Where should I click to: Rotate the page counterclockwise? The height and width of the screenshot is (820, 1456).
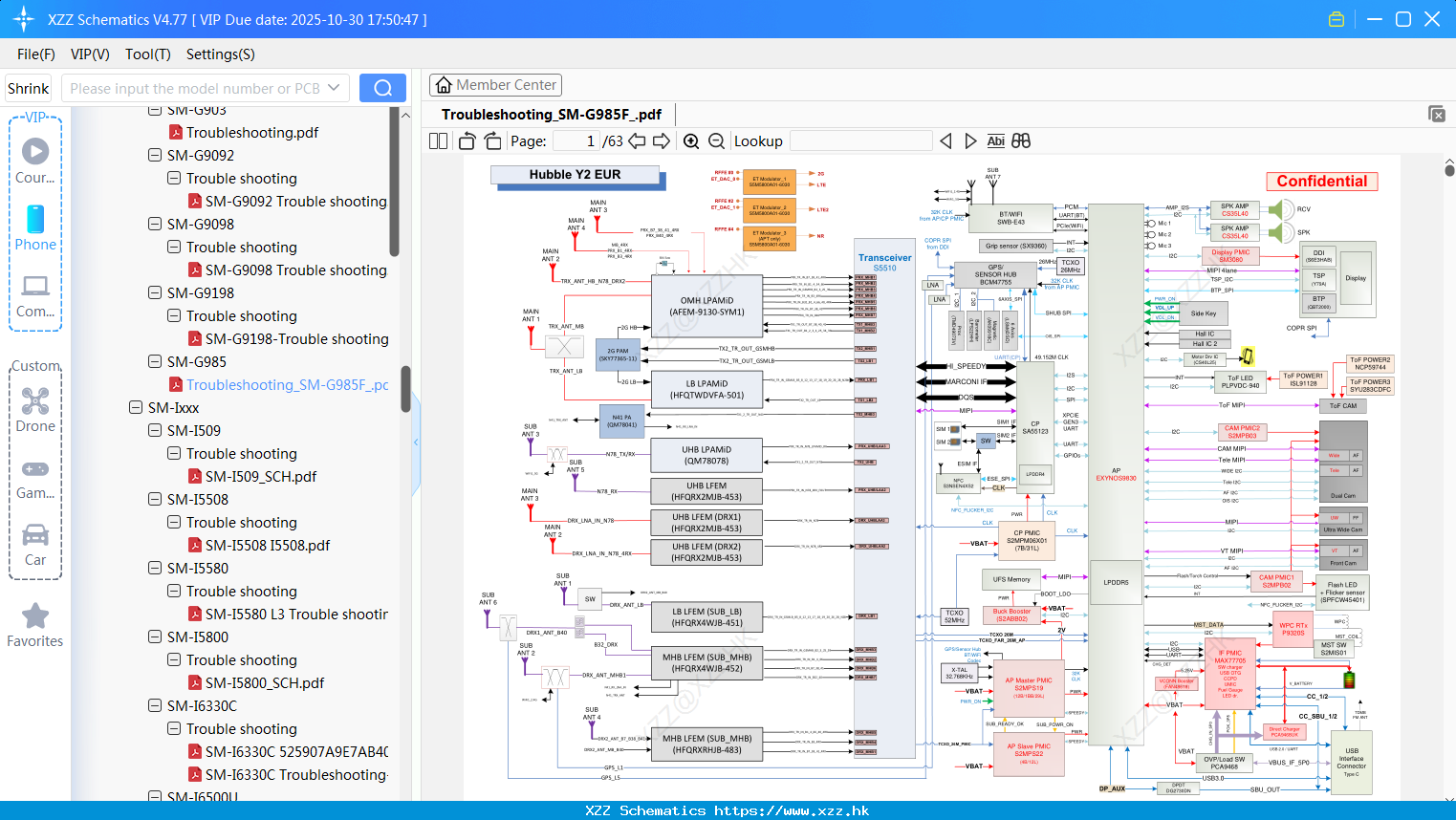(x=467, y=141)
